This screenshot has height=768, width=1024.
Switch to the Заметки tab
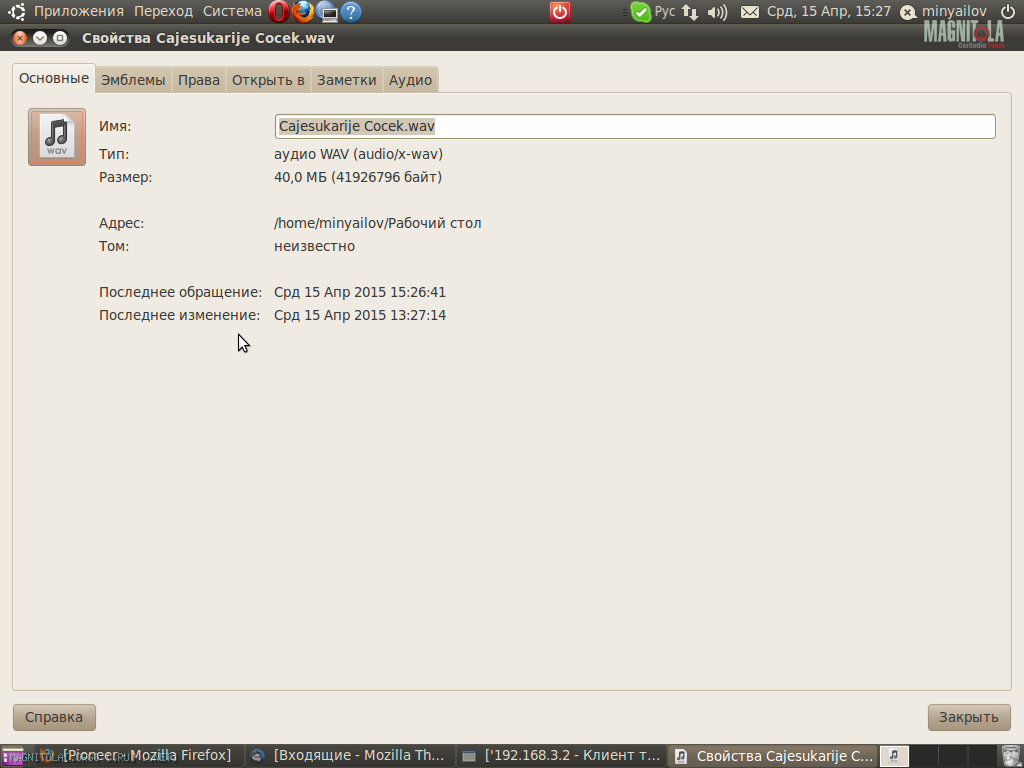pos(346,80)
